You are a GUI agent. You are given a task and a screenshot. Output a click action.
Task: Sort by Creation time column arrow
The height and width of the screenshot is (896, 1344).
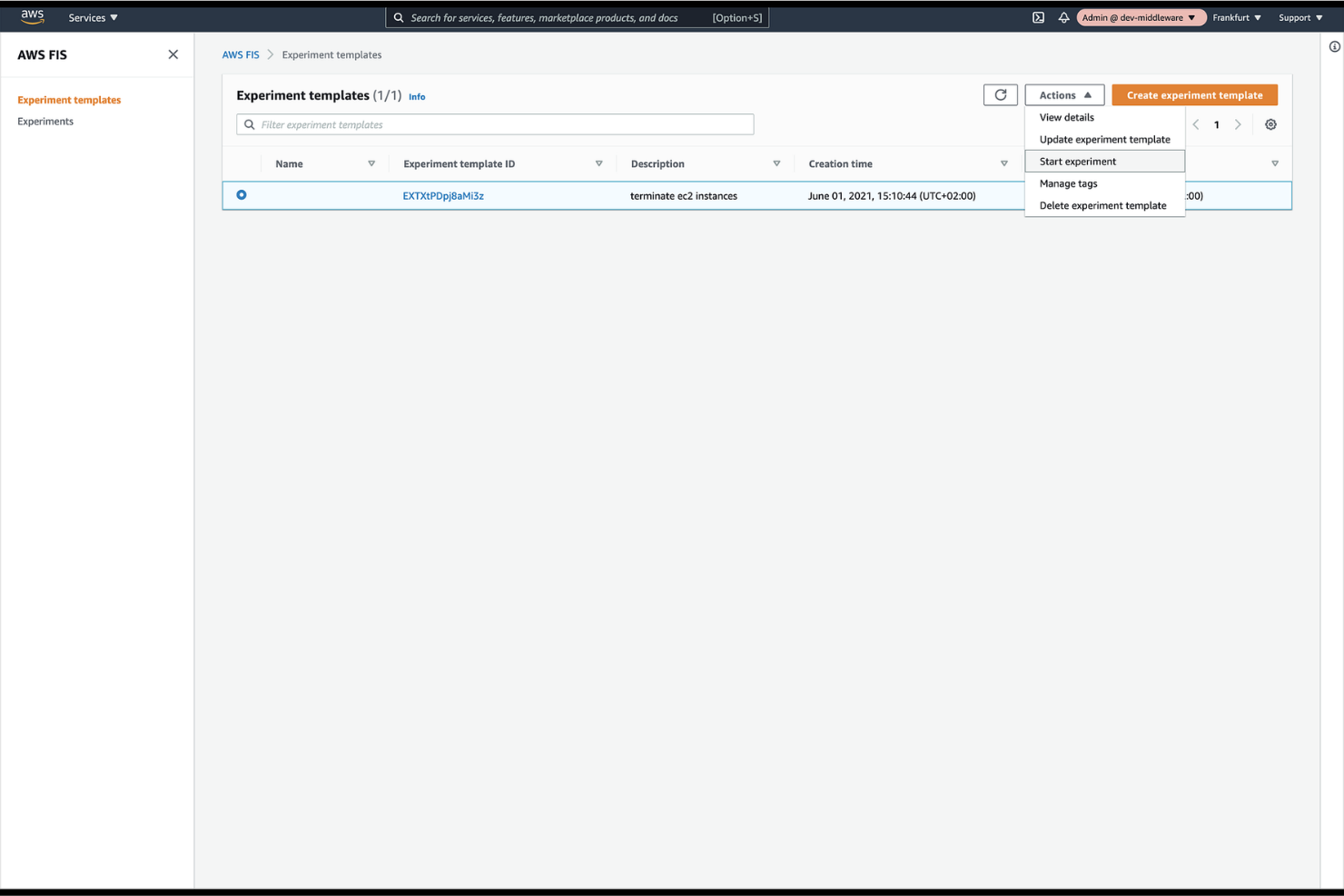[1003, 163]
